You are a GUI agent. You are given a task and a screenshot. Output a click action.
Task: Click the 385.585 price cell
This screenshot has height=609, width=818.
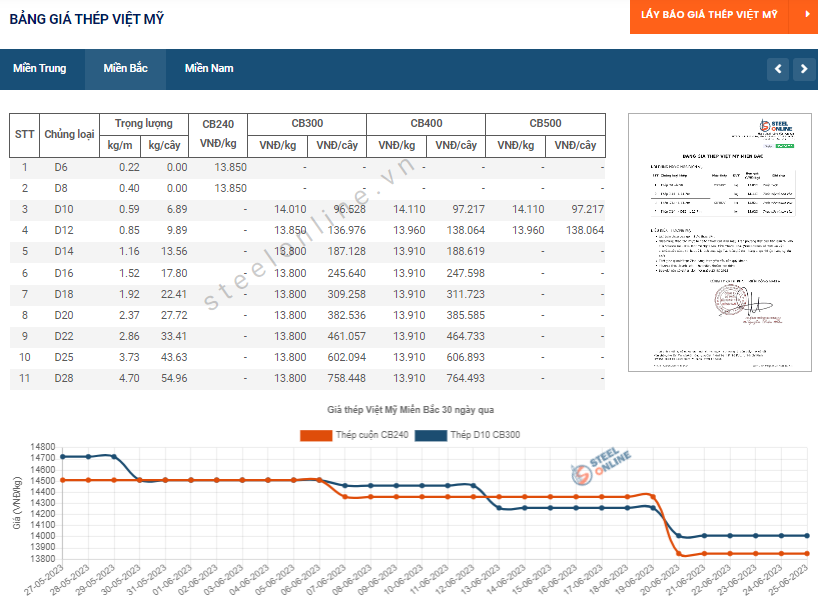465,315
